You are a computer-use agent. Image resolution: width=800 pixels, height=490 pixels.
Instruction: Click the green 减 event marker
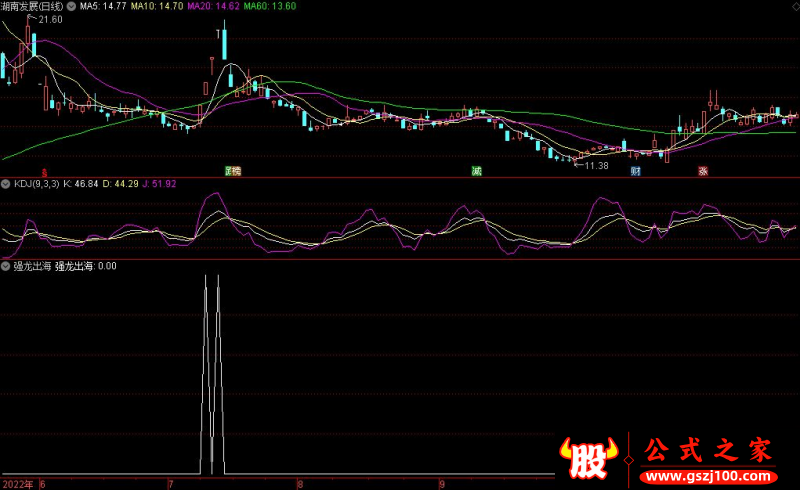pos(478,171)
